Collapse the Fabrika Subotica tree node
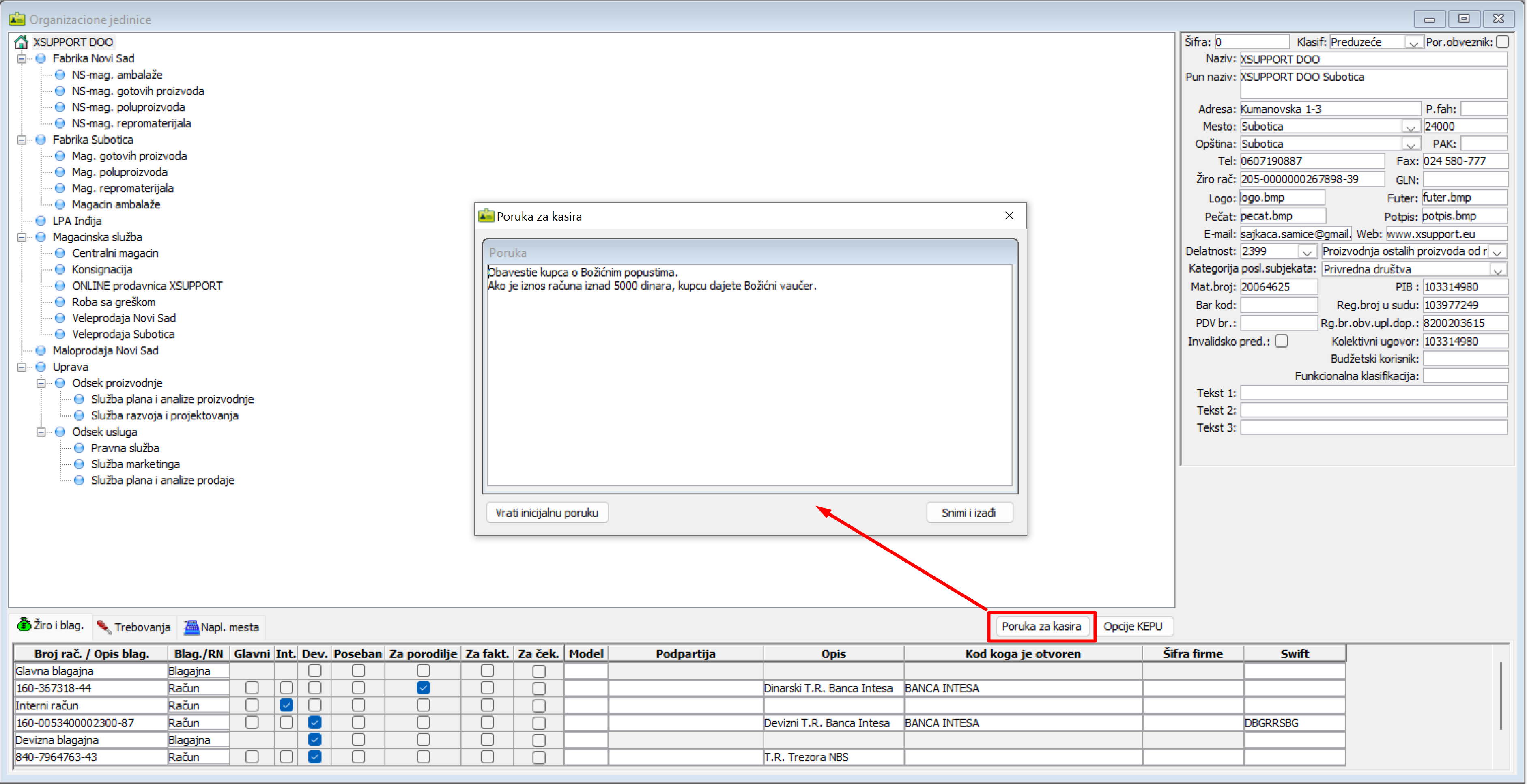Viewport: 1527px width, 784px height. 22,140
